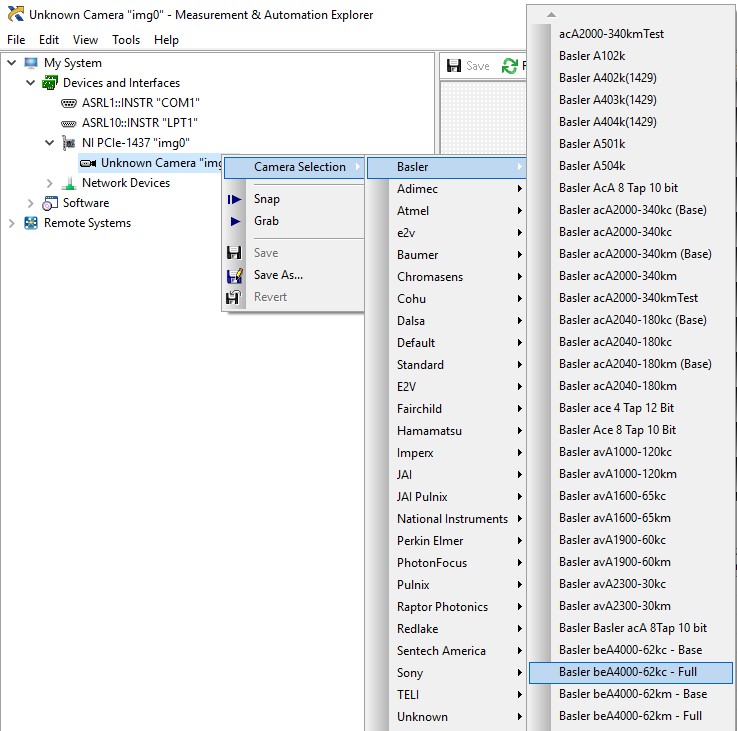Collapse the NI PCIe-1437 node

point(49,142)
